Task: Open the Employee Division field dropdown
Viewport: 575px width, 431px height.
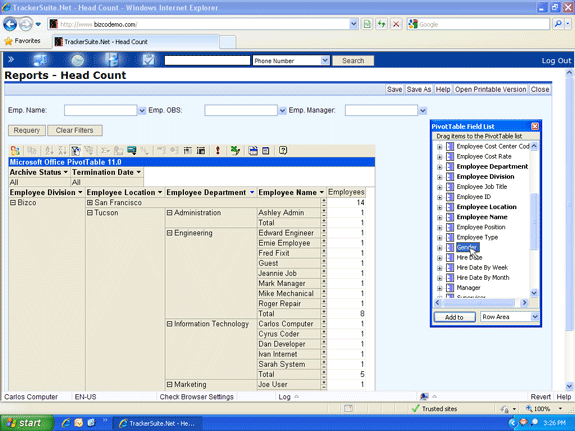Action: (80, 192)
